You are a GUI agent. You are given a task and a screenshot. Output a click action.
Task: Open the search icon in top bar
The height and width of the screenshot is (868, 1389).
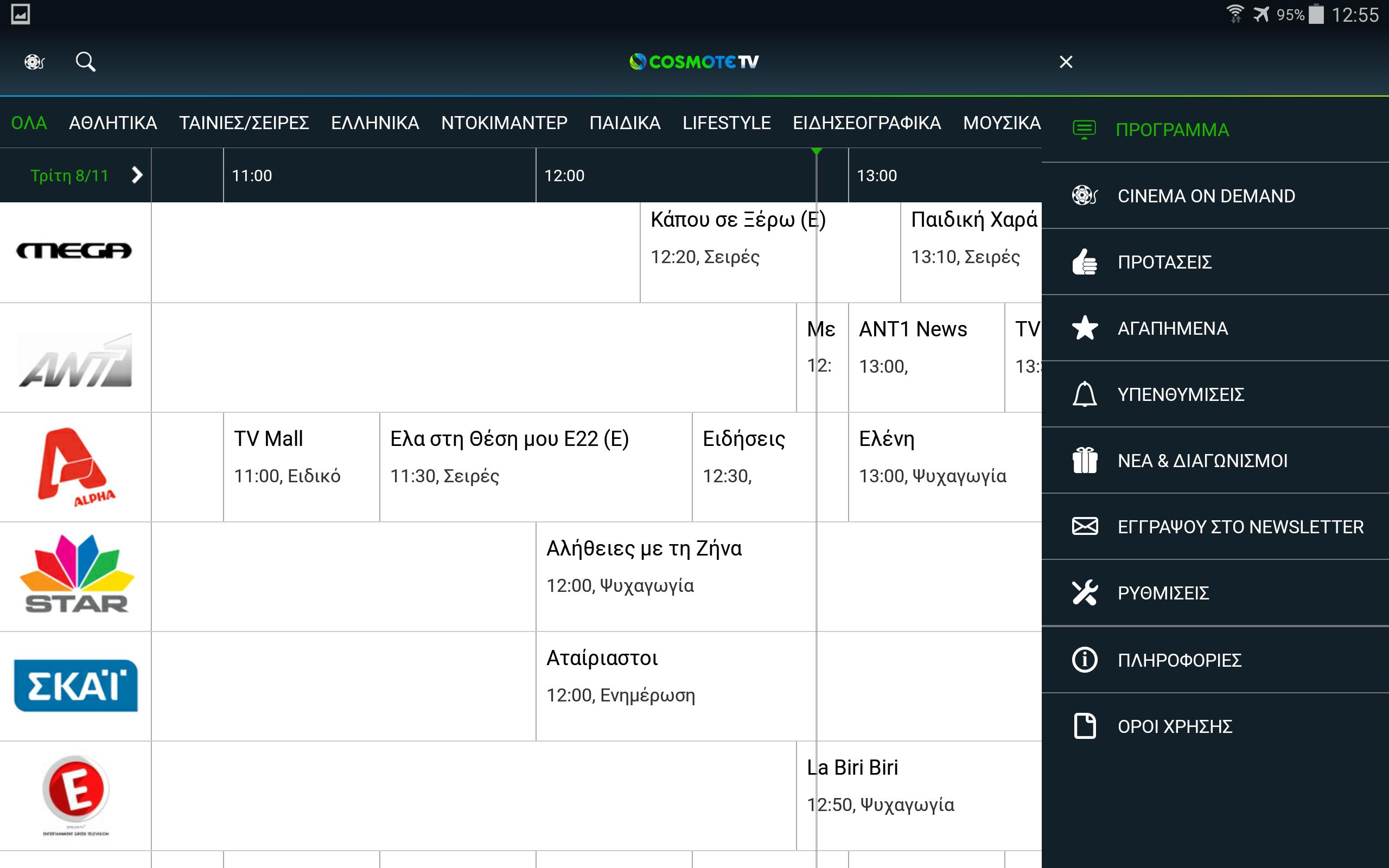point(85,61)
